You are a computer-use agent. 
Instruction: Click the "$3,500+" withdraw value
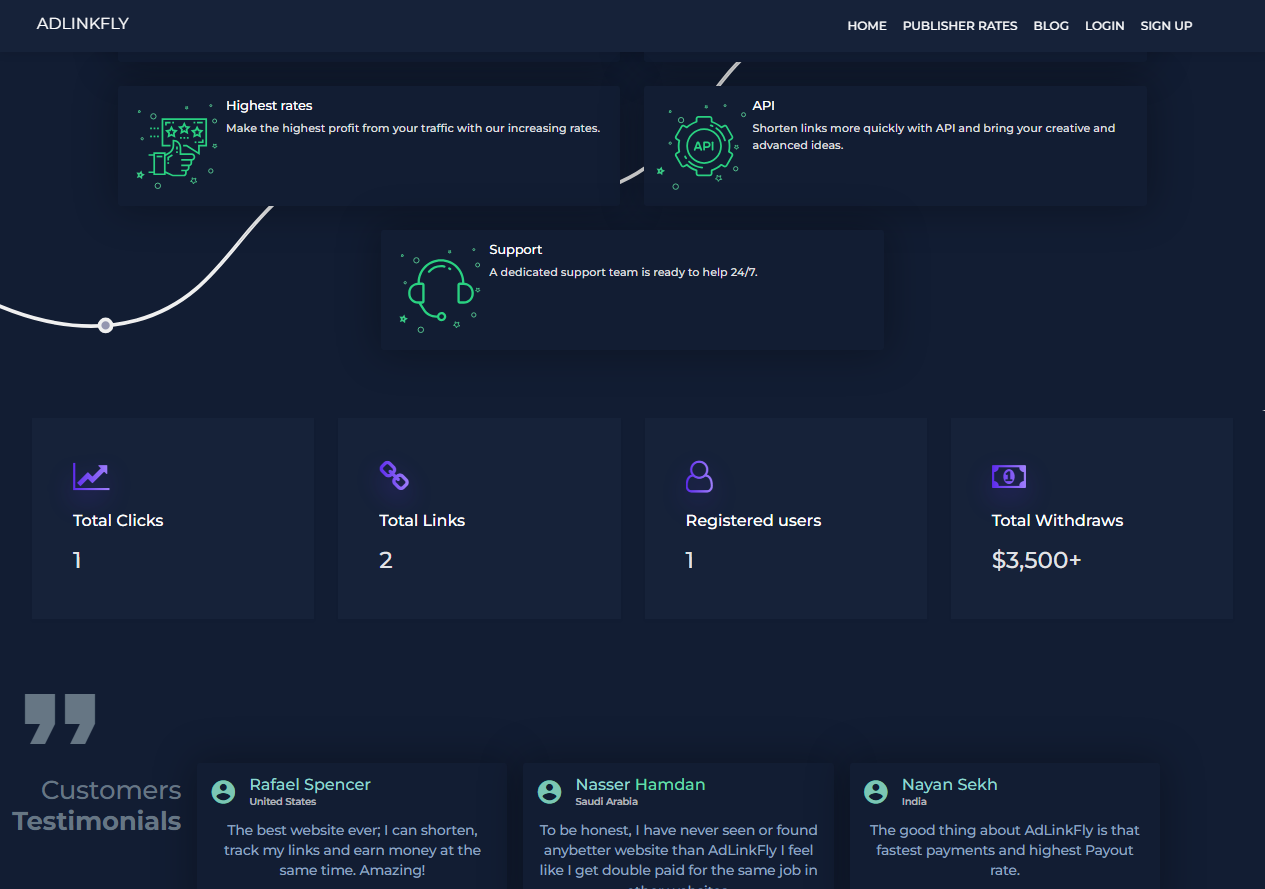coord(1036,561)
